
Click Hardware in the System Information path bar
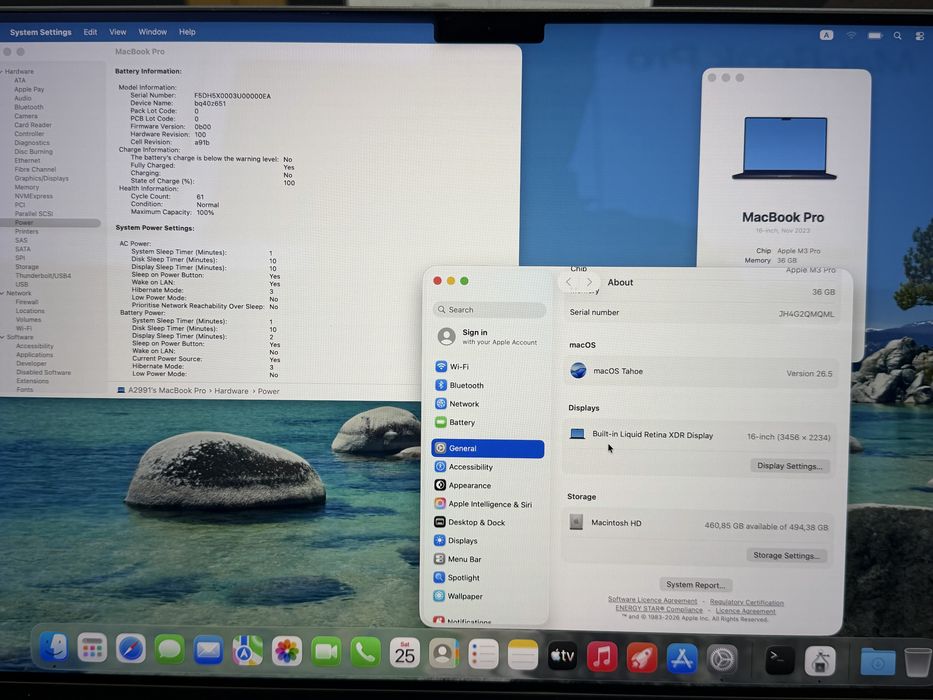pos(231,391)
